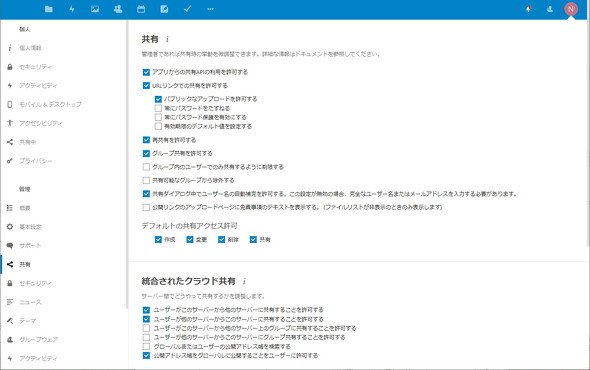Screen dimensions: 590x370
Task: Click the info icon next to 共有 heading
Action: (x=167, y=39)
